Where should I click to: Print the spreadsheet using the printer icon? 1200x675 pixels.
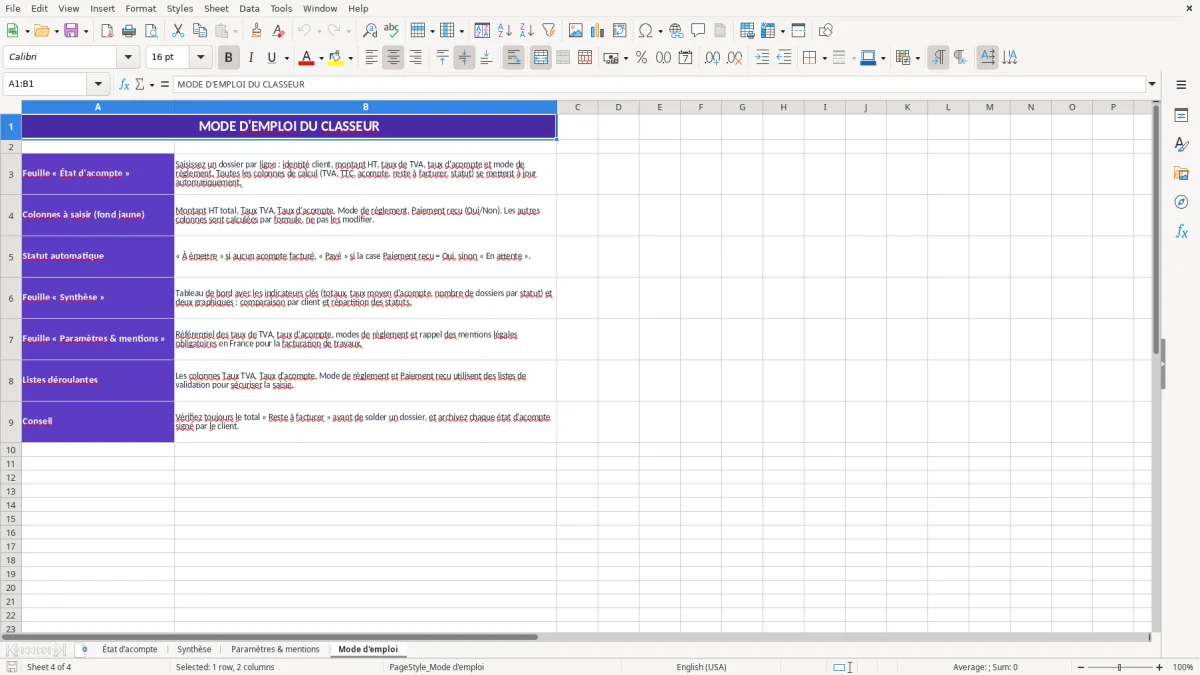coord(129,31)
